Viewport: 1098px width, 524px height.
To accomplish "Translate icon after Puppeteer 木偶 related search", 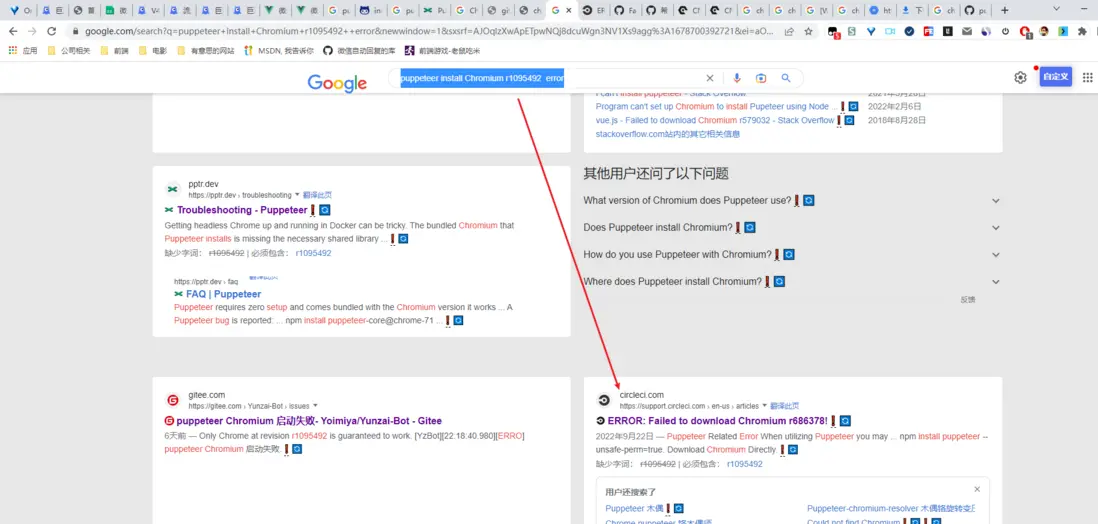I will 679,509.
